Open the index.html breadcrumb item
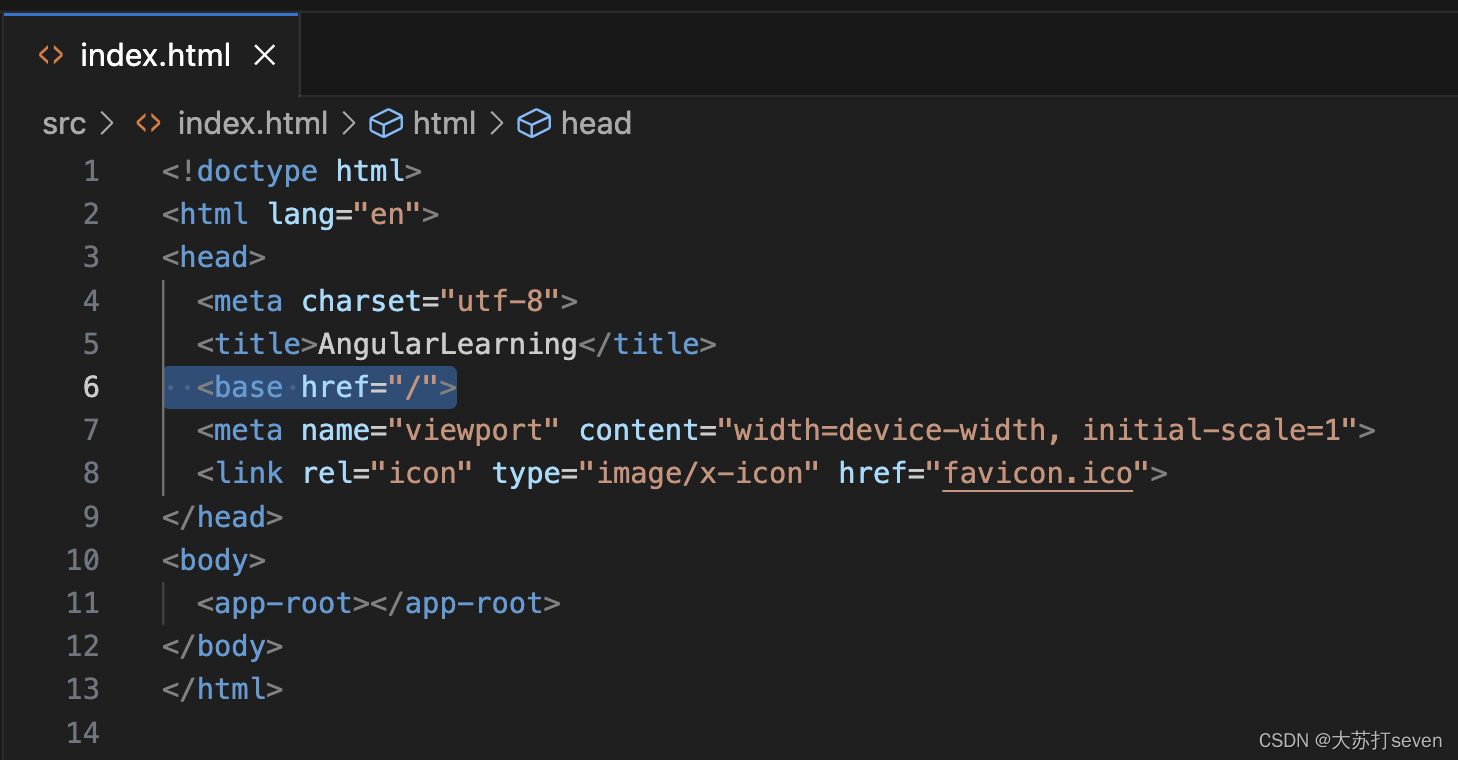This screenshot has height=760, width=1458. (x=252, y=124)
